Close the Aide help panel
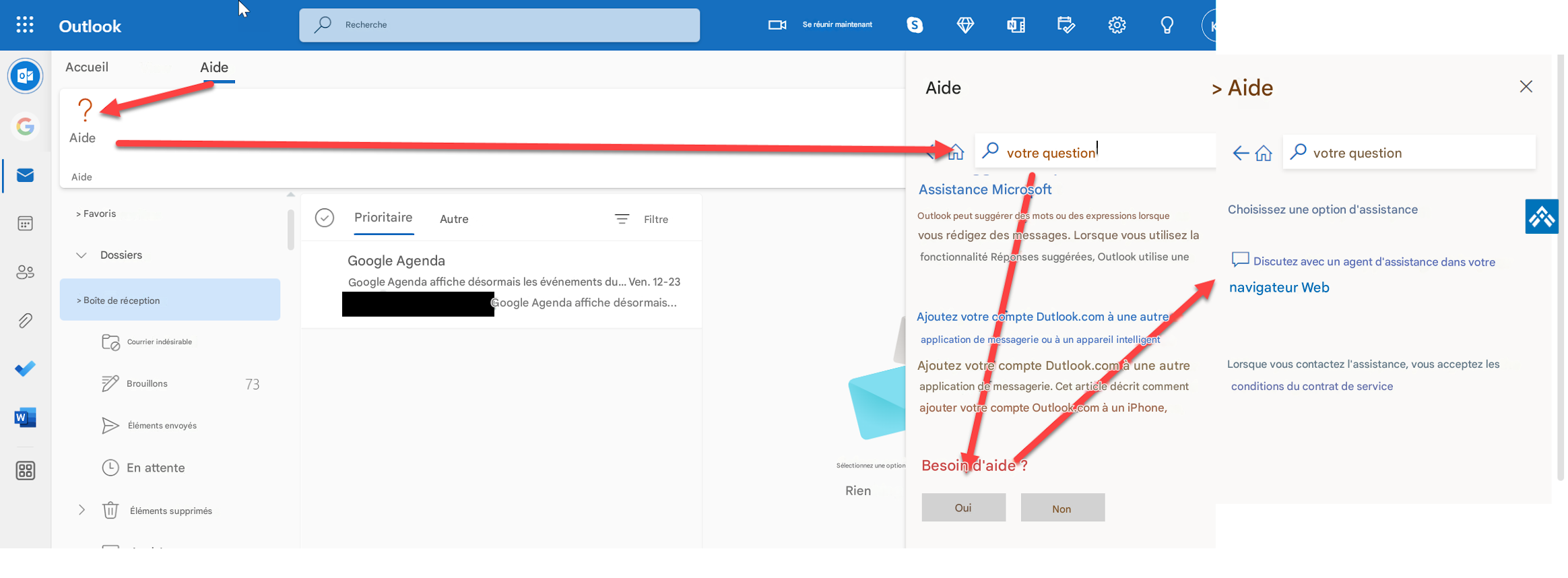The image size is (1568, 578). (x=1526, y=86)
